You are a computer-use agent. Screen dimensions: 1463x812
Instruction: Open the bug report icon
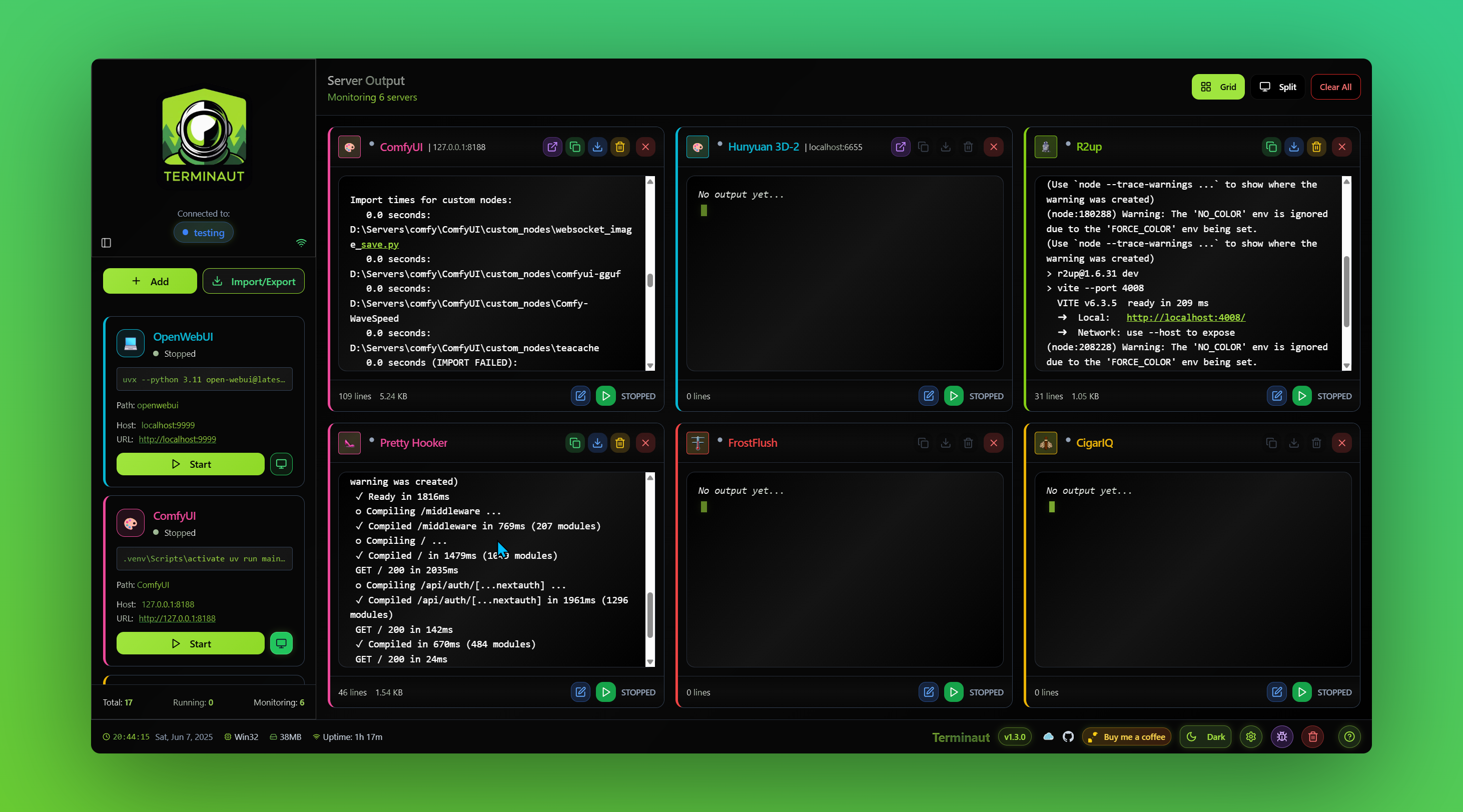[x=1282, y=736]
